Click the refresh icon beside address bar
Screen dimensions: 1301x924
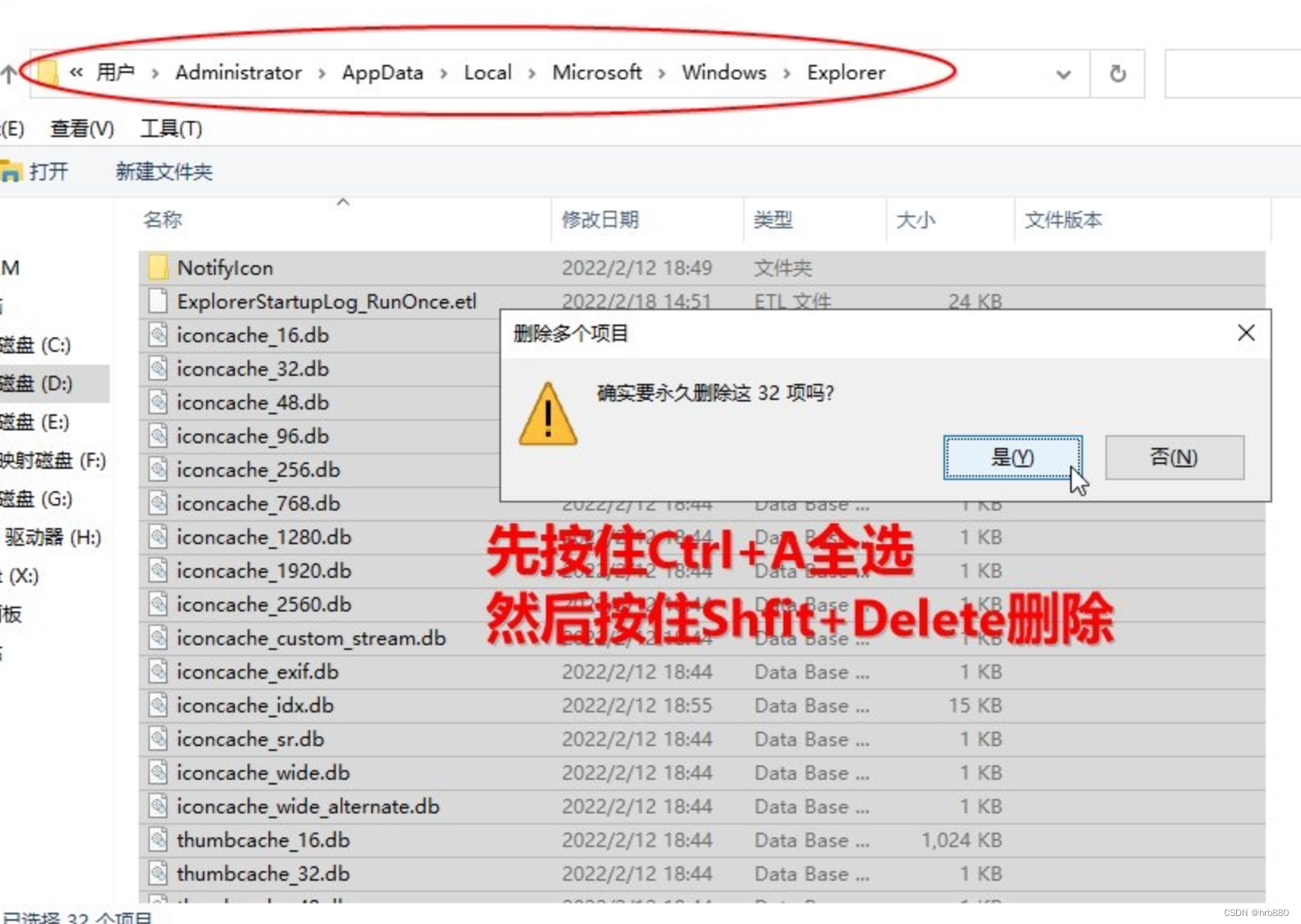click(1117, 74)
